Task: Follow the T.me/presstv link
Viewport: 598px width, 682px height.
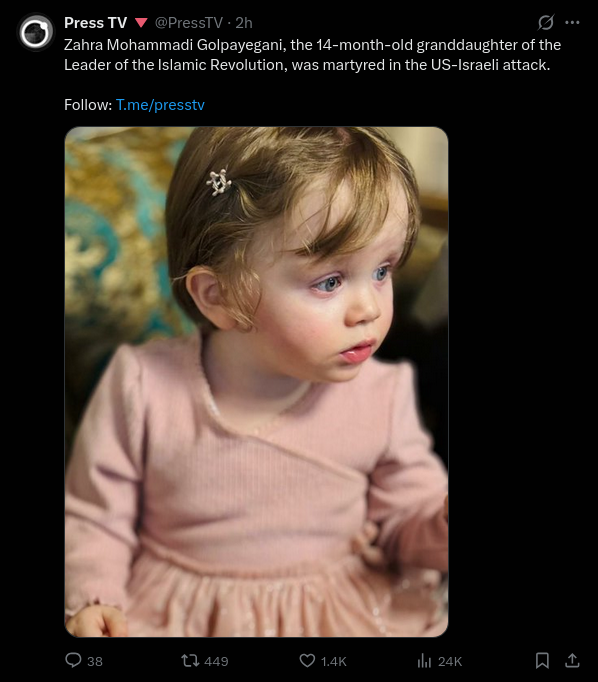Action: coord(160,105)
